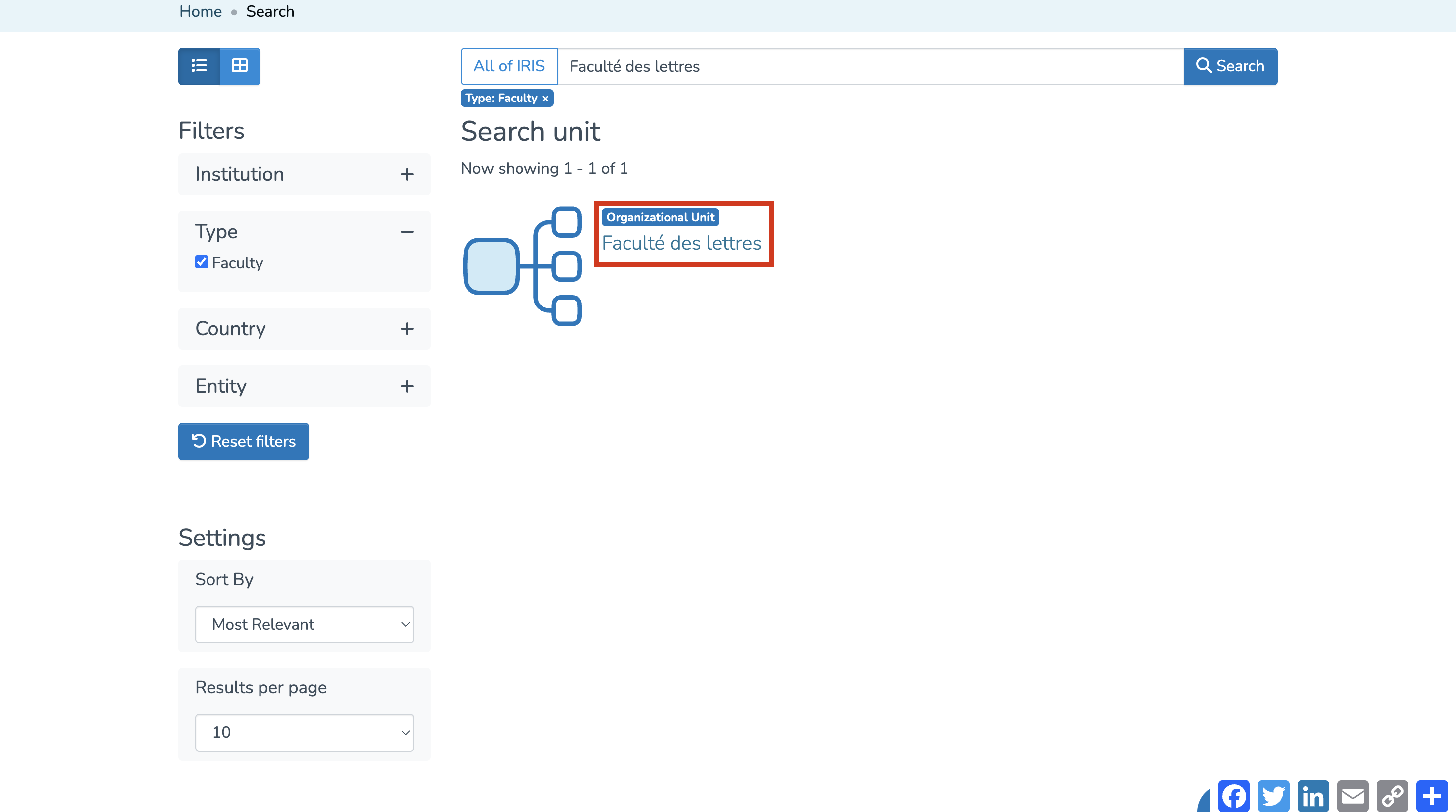Switch to list view layout

(x=199, y=66)
